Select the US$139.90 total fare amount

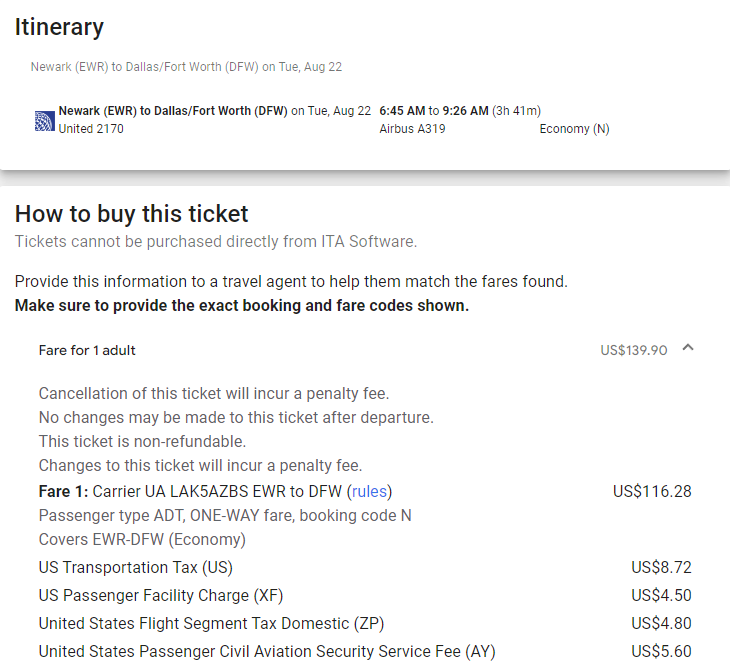(634, 350)
